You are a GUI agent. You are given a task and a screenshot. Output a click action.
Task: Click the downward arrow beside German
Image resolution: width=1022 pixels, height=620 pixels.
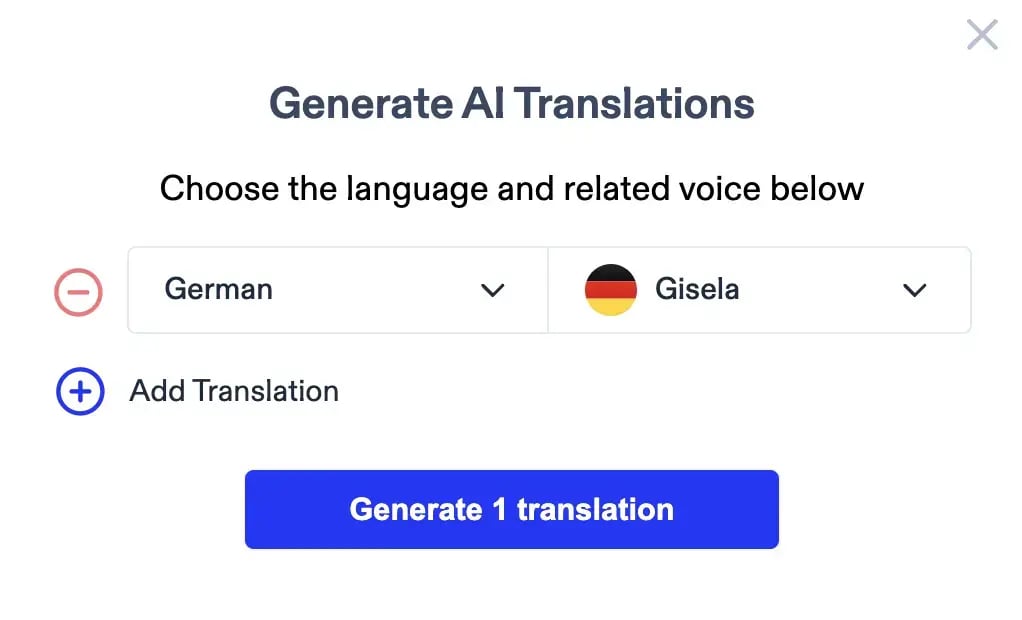click(x=492, y=291)
